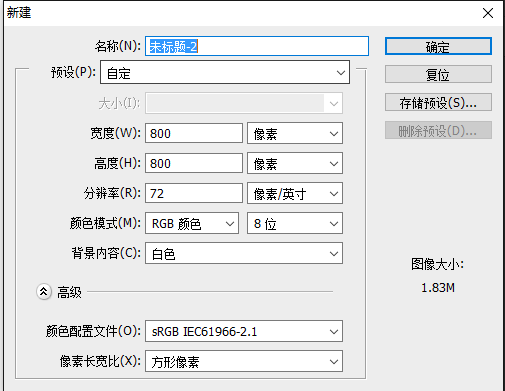Click the 复位 reset button
Viewport: 505px width, 391px height.
(x=438, y=74)
